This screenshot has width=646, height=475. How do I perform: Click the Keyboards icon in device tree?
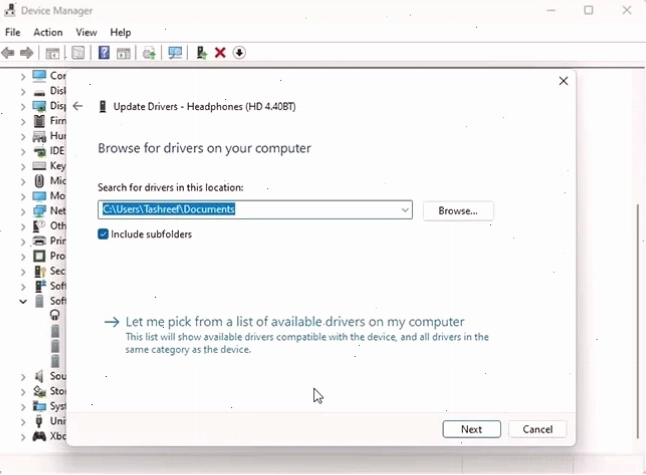pos(39,166)
